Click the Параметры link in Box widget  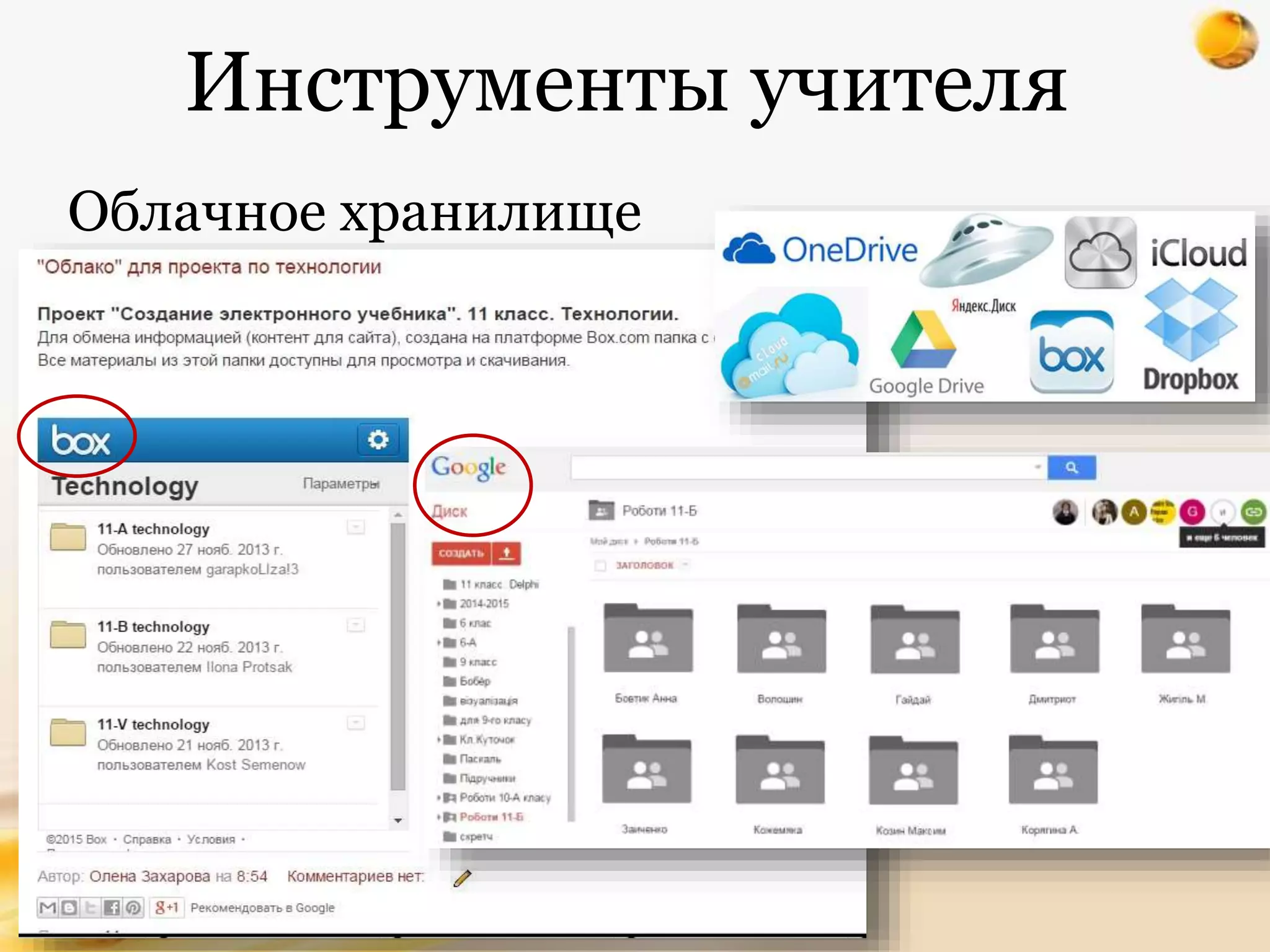[341, 484]
